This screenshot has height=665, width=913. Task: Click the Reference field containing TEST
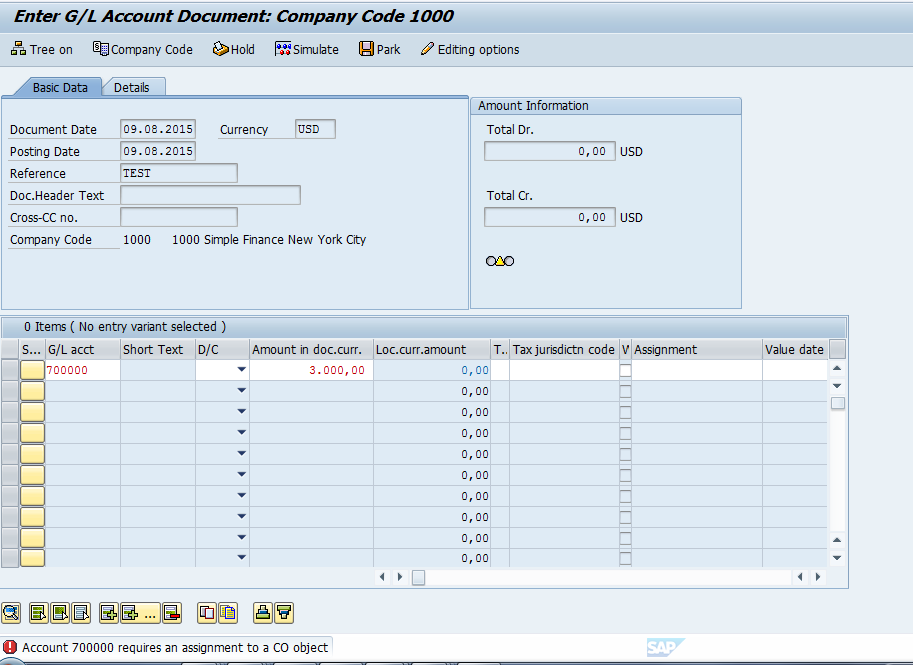coord(179,173)
